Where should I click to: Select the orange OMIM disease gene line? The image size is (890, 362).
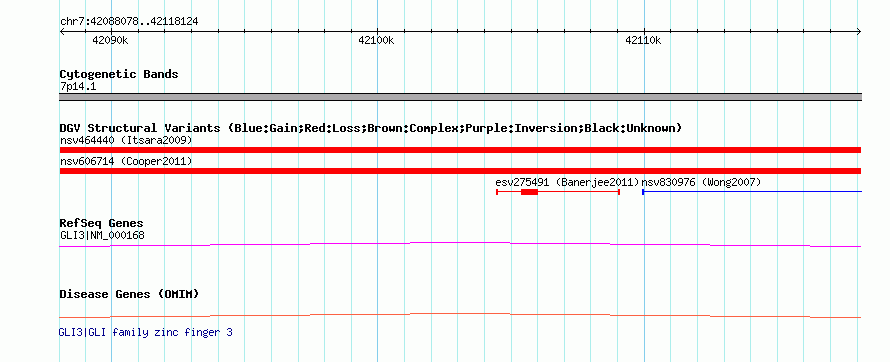click(x=460, y=315)
